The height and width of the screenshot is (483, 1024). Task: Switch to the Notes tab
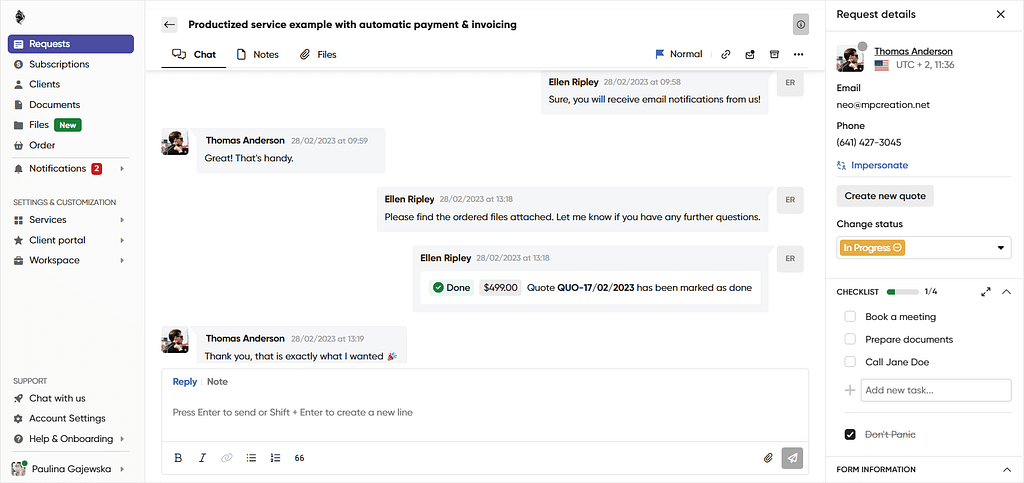tap(257, 55)
